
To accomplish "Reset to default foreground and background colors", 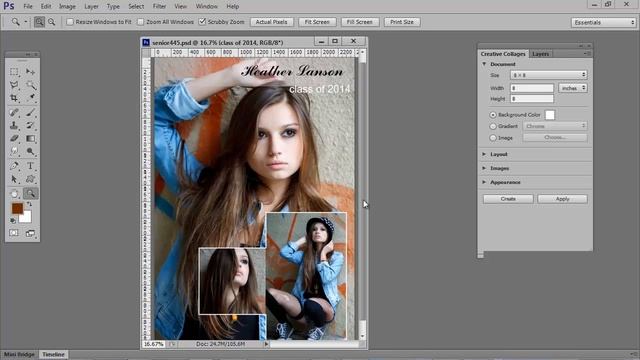I will point(13,221).
